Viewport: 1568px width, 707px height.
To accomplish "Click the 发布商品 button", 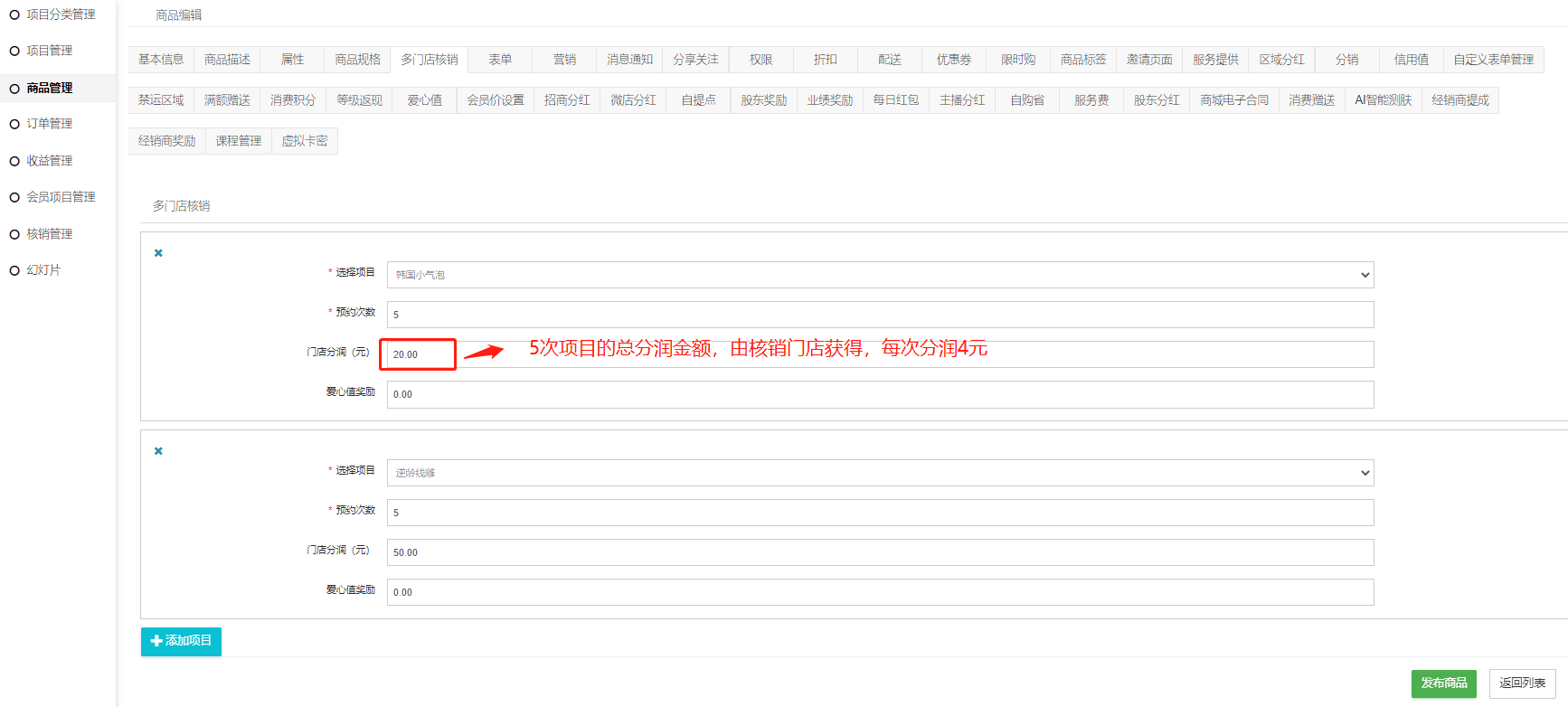I will click(x=1443, y=683).
